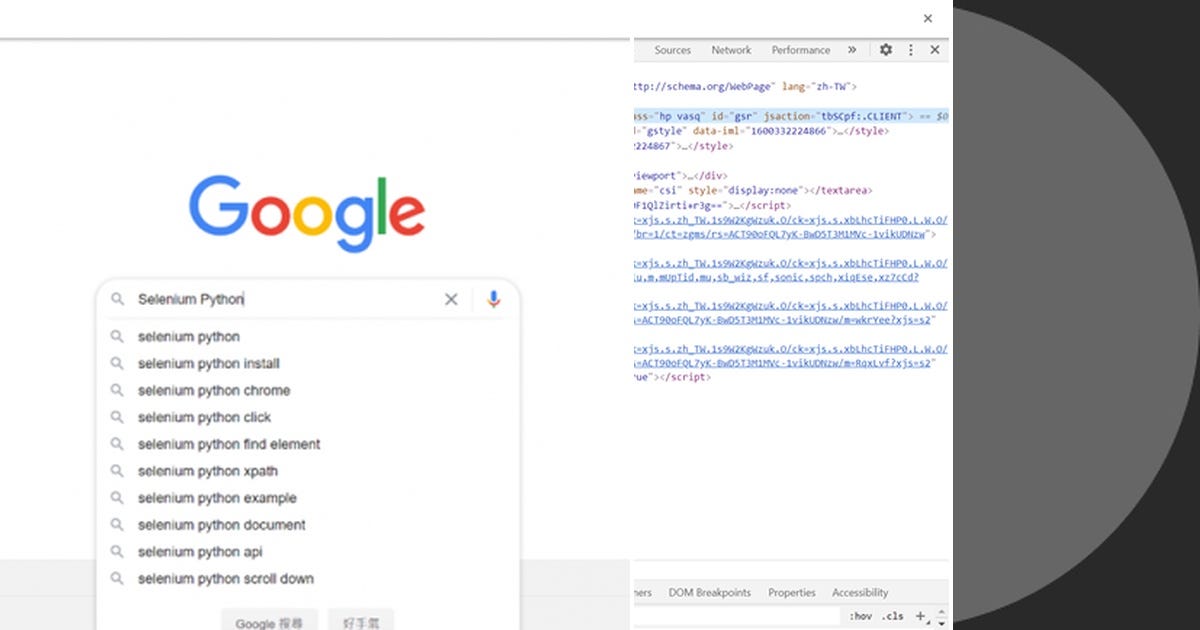Open the DevTools three-dot customize menu

pyautogui.click(x=911, y=49)
